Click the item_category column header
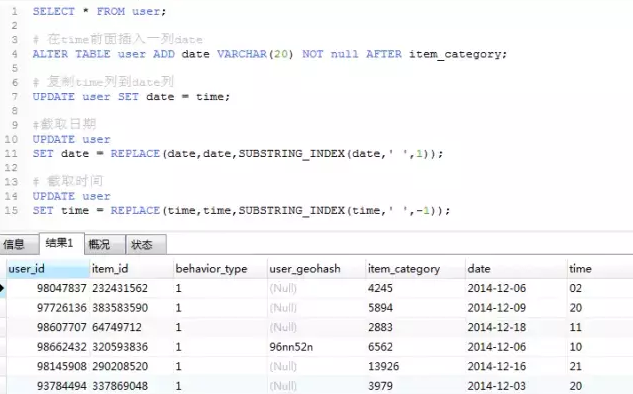633x394 pixels. point(415,269)
